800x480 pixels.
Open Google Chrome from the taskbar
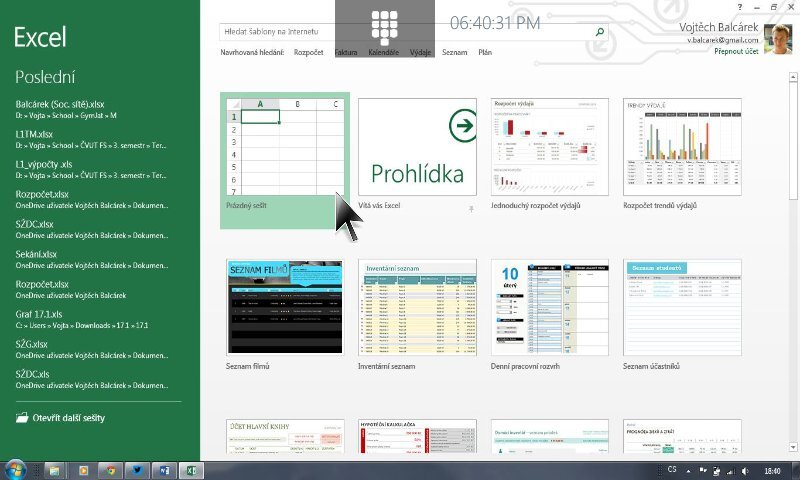point(111,470)
